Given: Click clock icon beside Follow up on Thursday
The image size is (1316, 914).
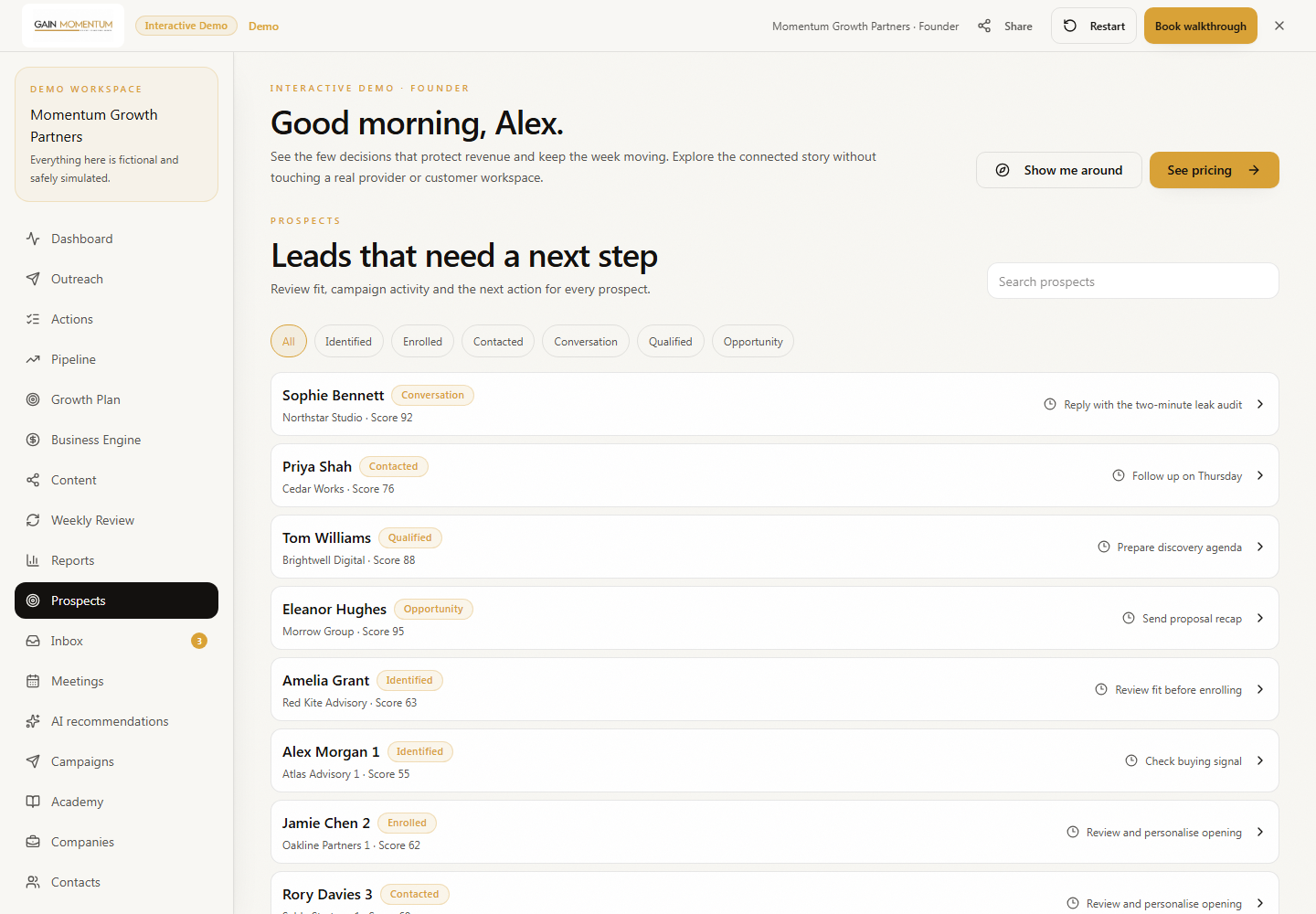Looking at the screenshot, I should point(1118,475).
